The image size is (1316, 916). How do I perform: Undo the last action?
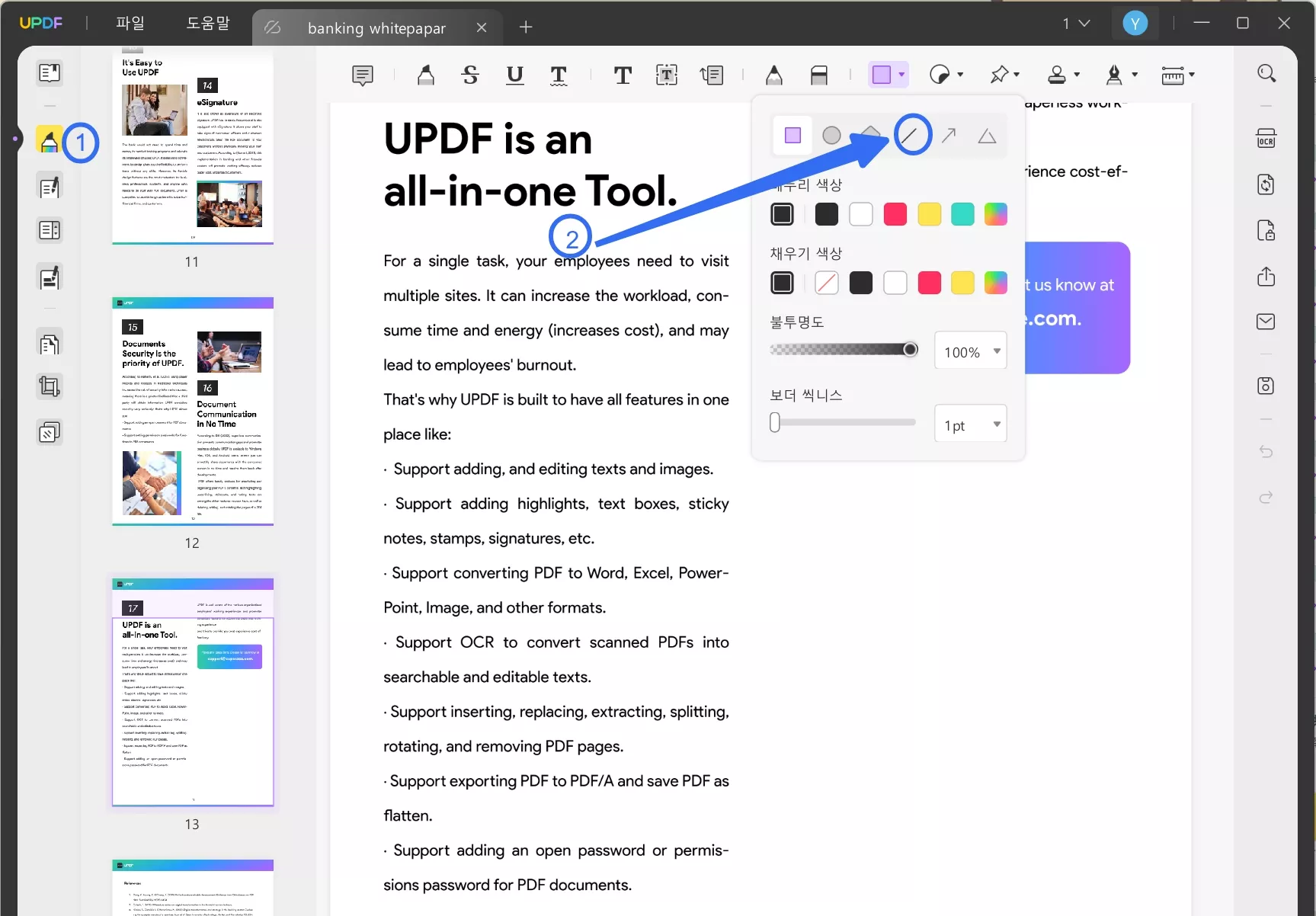(x=1266, y=452)
